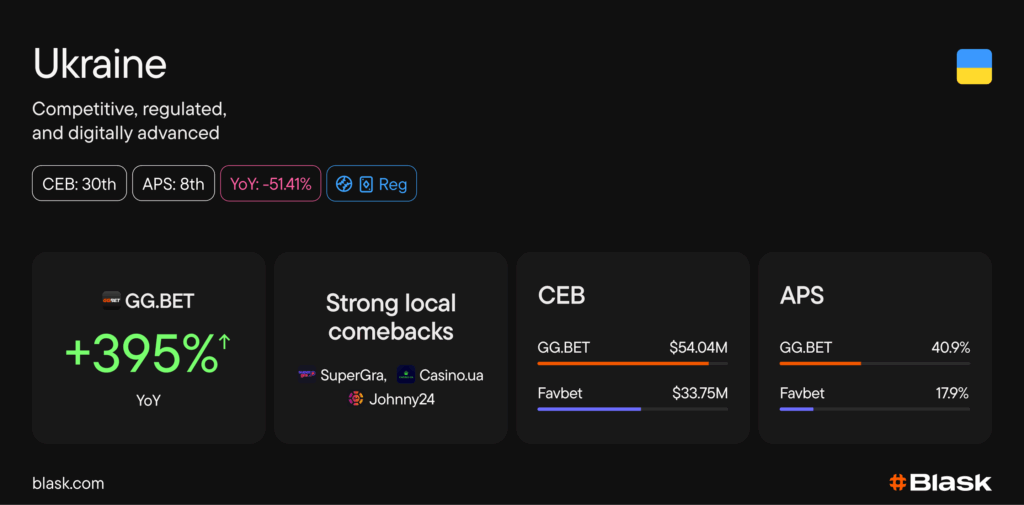Click the SuperGra logo icon
Viewport: 1024px width, 505px height.
[x=307, y=375]
